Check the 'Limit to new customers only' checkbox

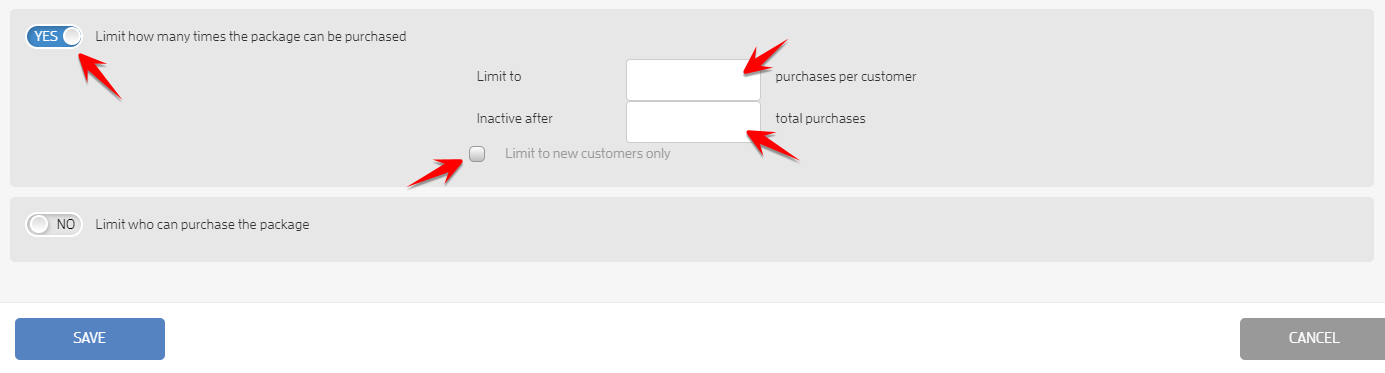(477, 154)
